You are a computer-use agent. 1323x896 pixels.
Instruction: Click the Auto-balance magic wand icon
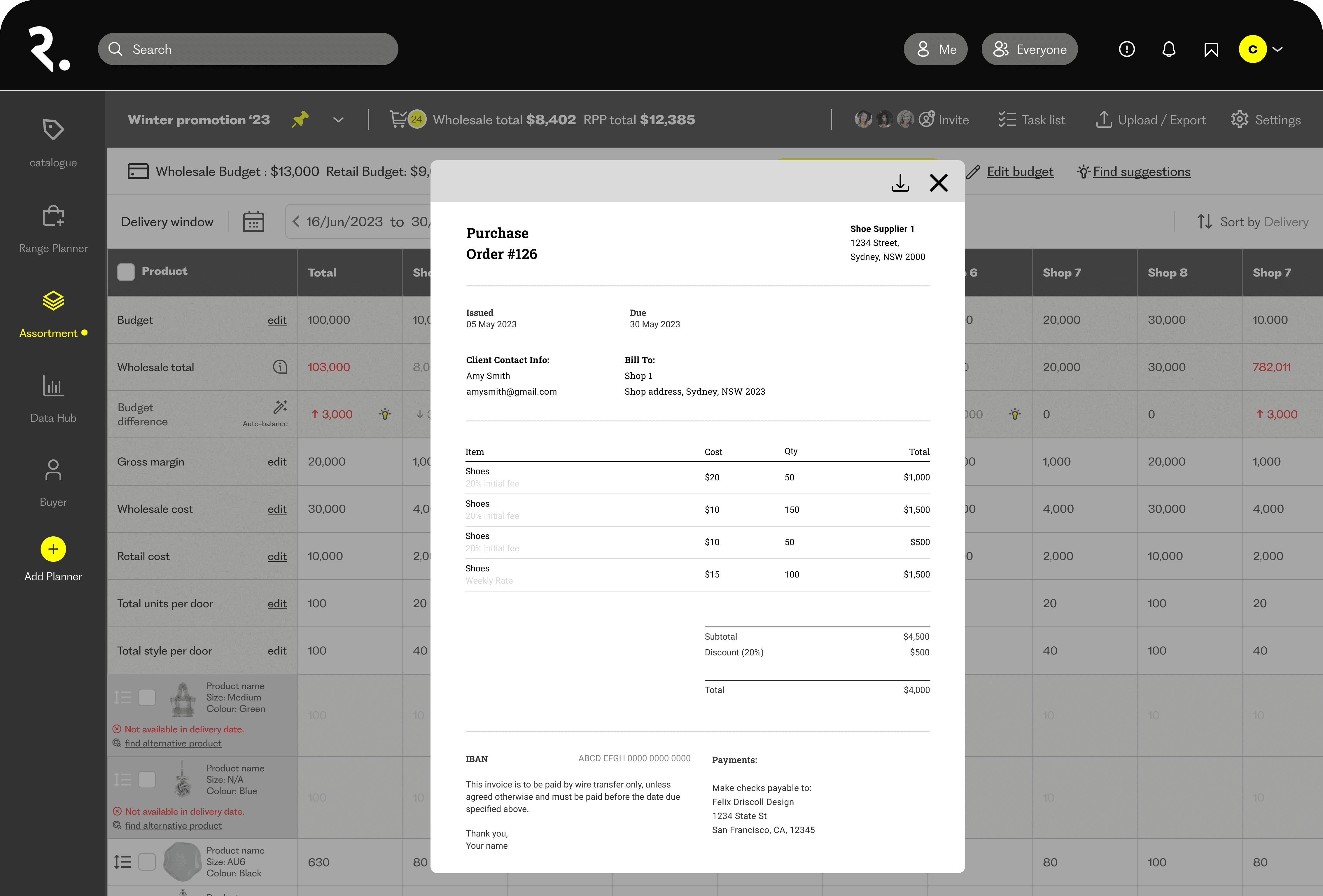280,407
